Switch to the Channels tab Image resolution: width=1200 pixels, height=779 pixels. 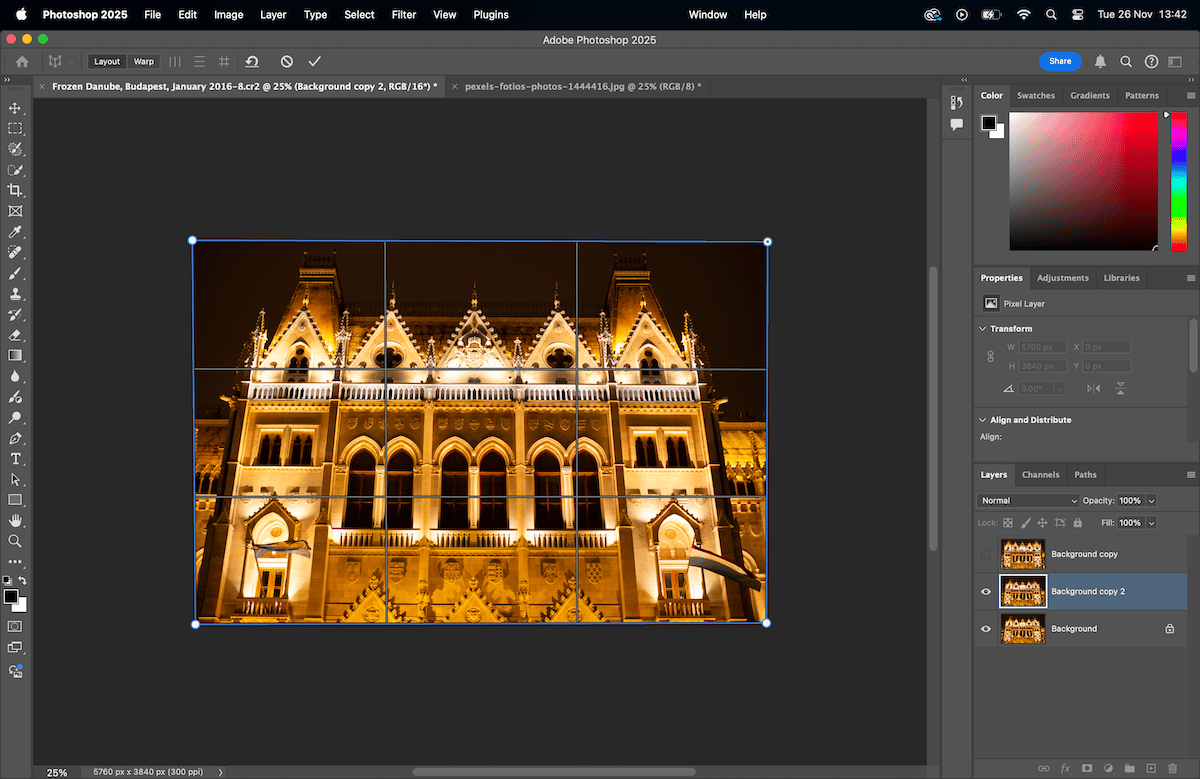(x=1040, y=474)
